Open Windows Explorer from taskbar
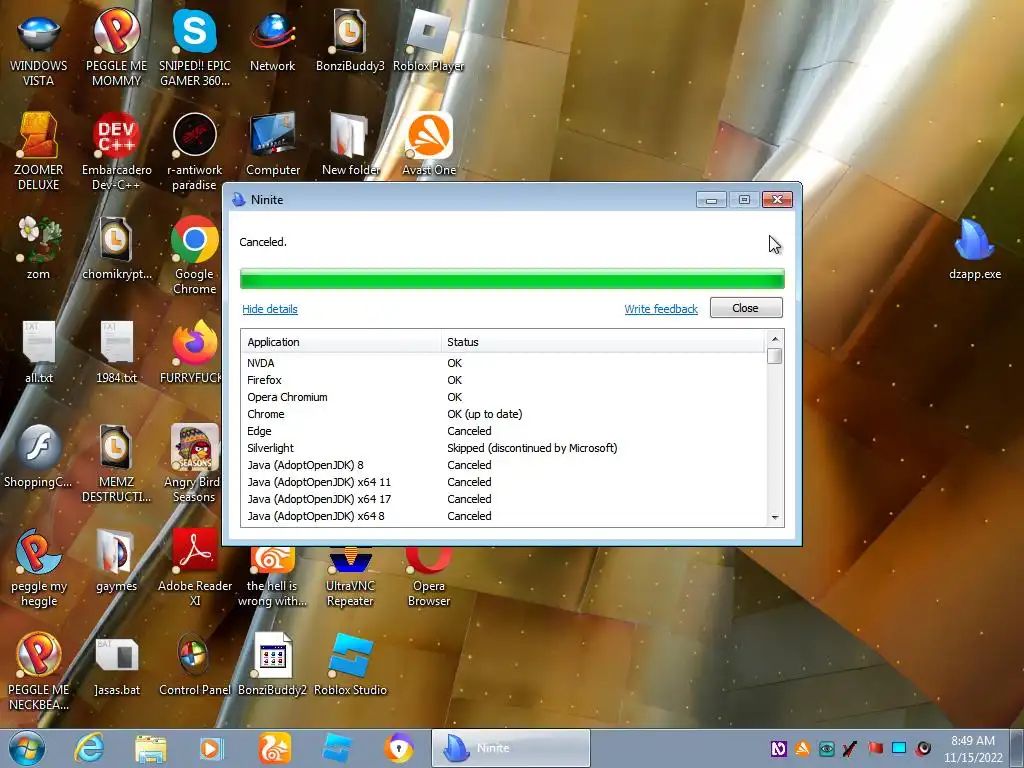Image resolution: width=1024 pixels, height=768 pixels. tap(151, 748)
